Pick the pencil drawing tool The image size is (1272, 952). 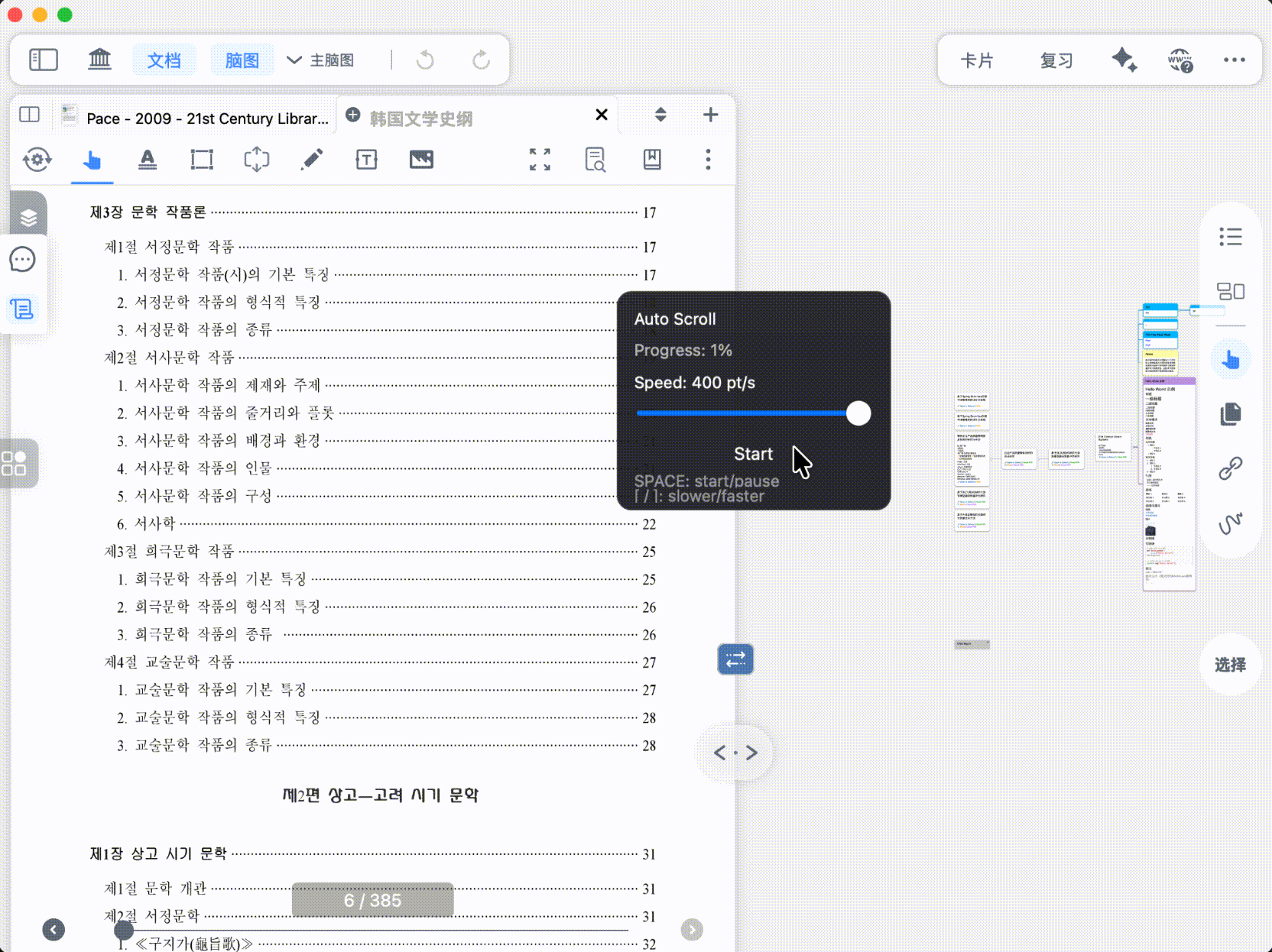(x=312, y=160)
